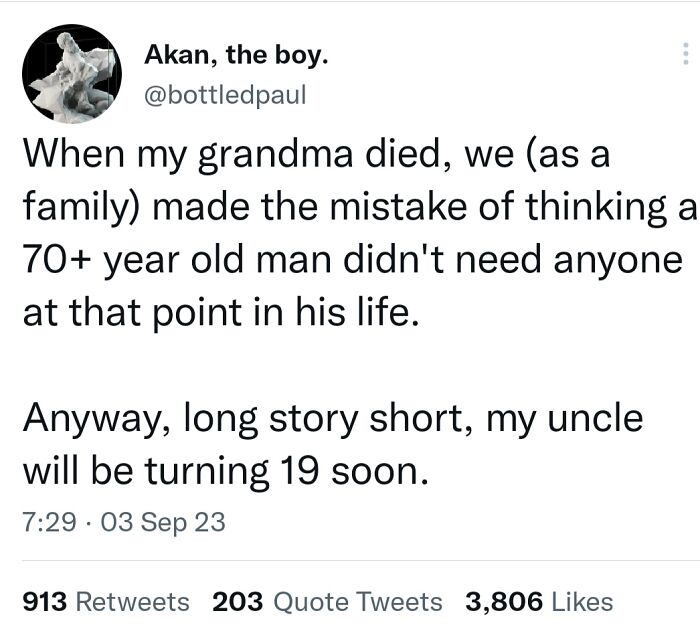View the 913 Retweets list

[x=105, y=601]
